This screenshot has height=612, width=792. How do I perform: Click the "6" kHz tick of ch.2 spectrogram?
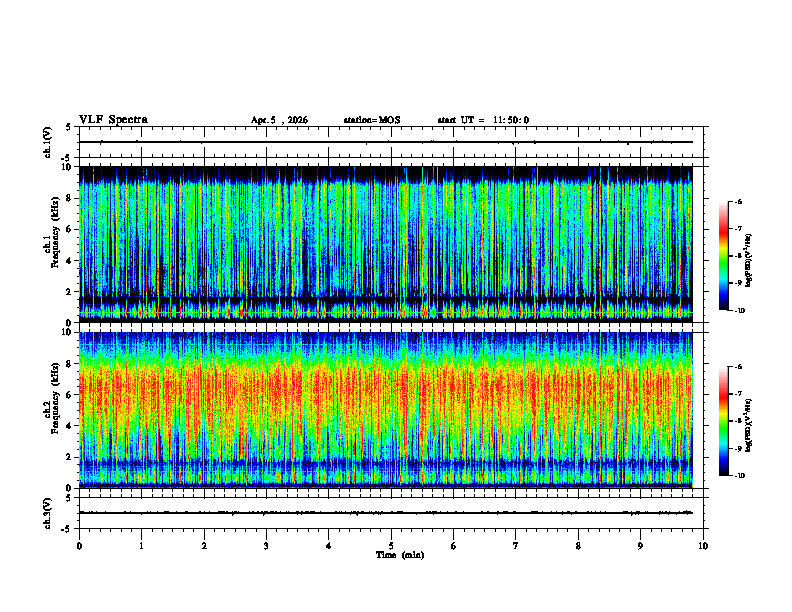tap(70, 395)
